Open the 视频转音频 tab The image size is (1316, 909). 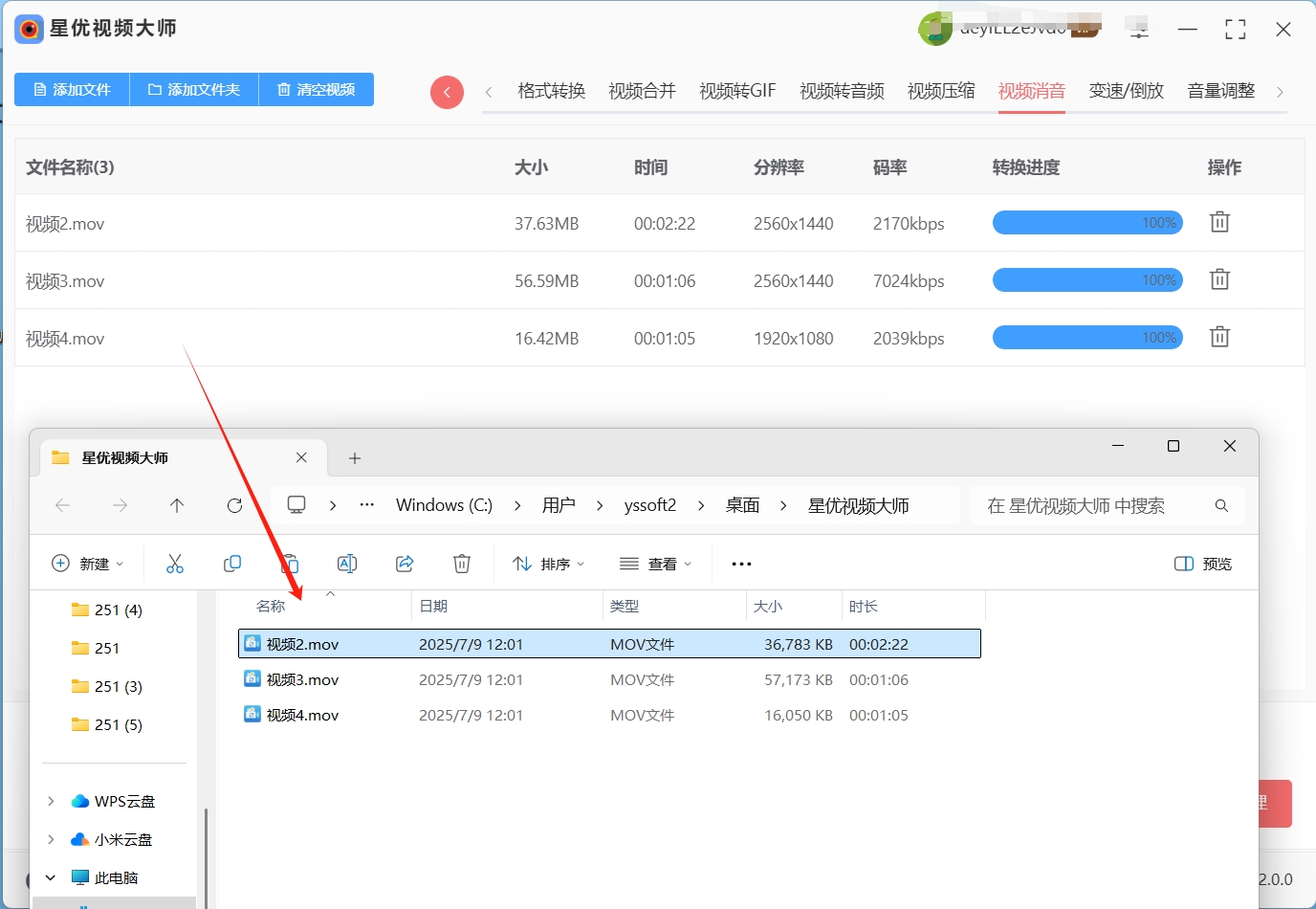point(842,91)
